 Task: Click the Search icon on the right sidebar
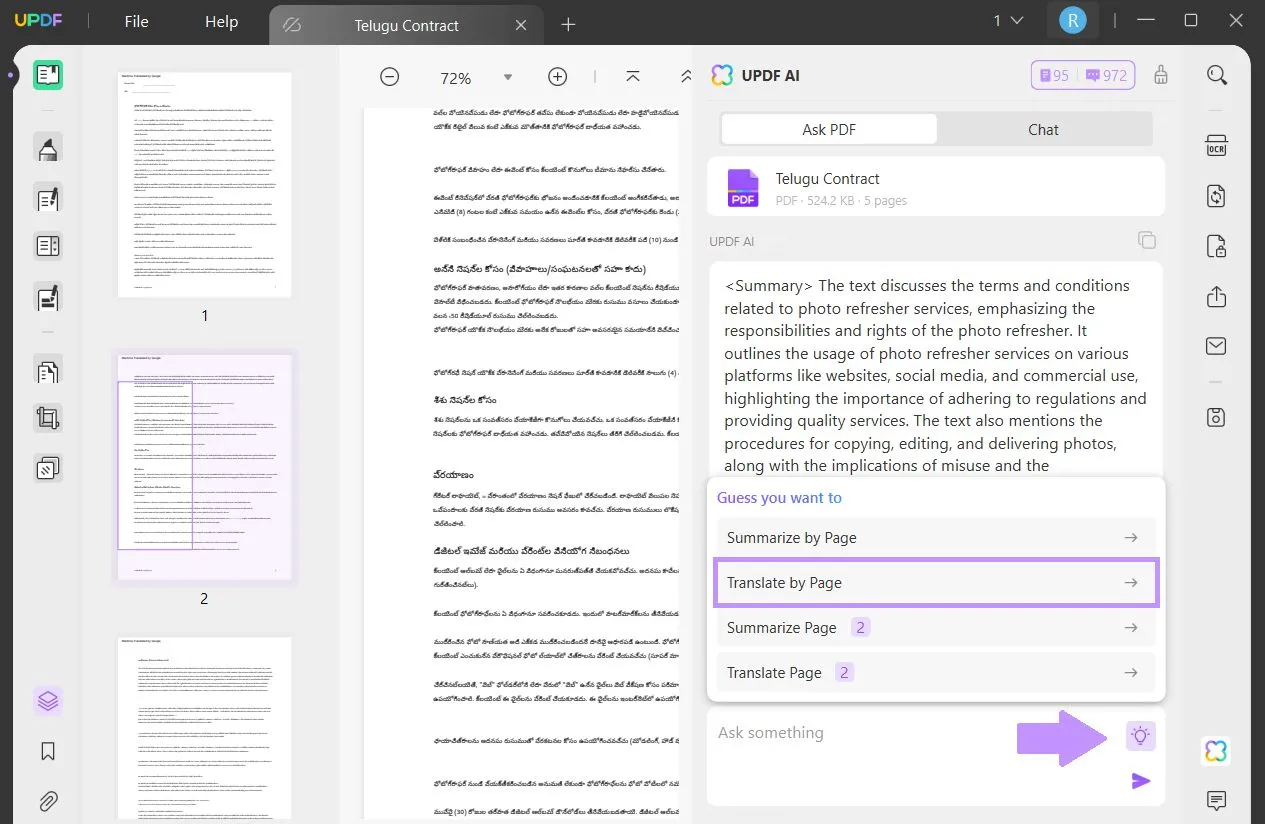tap(1216, 75)
